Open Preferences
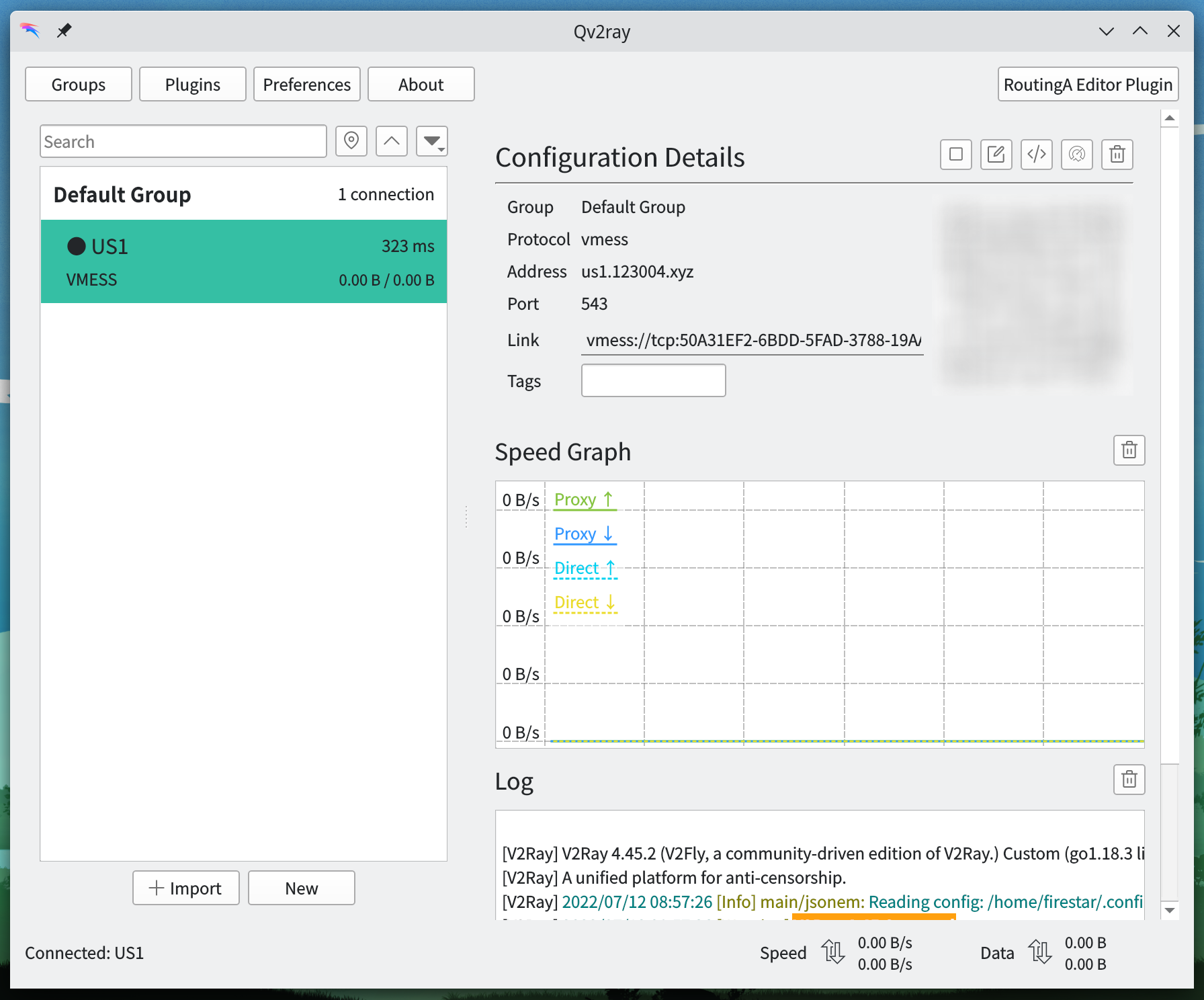 coord(307,84)
